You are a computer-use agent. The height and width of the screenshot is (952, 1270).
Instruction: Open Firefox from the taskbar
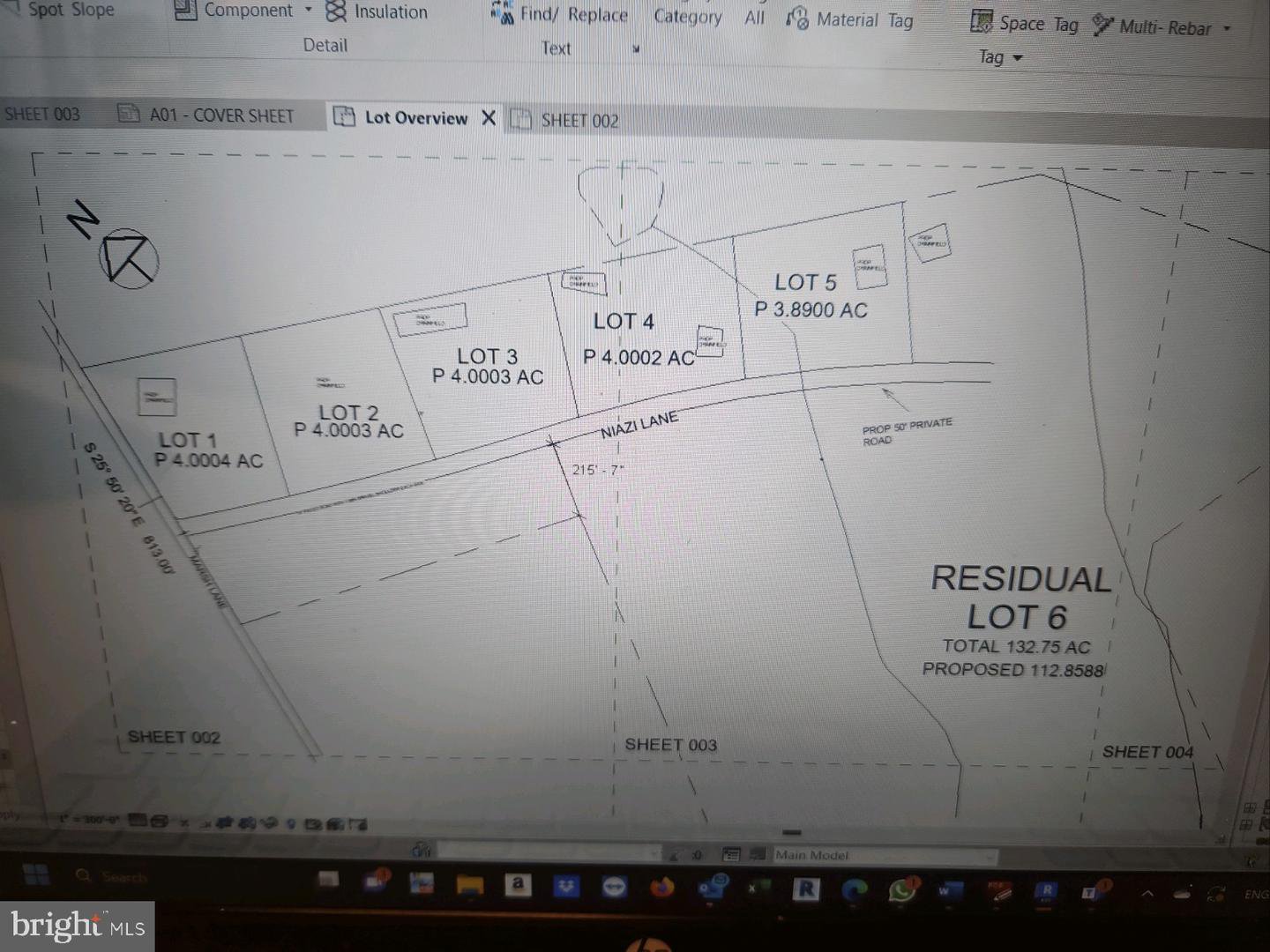point(661,887)
